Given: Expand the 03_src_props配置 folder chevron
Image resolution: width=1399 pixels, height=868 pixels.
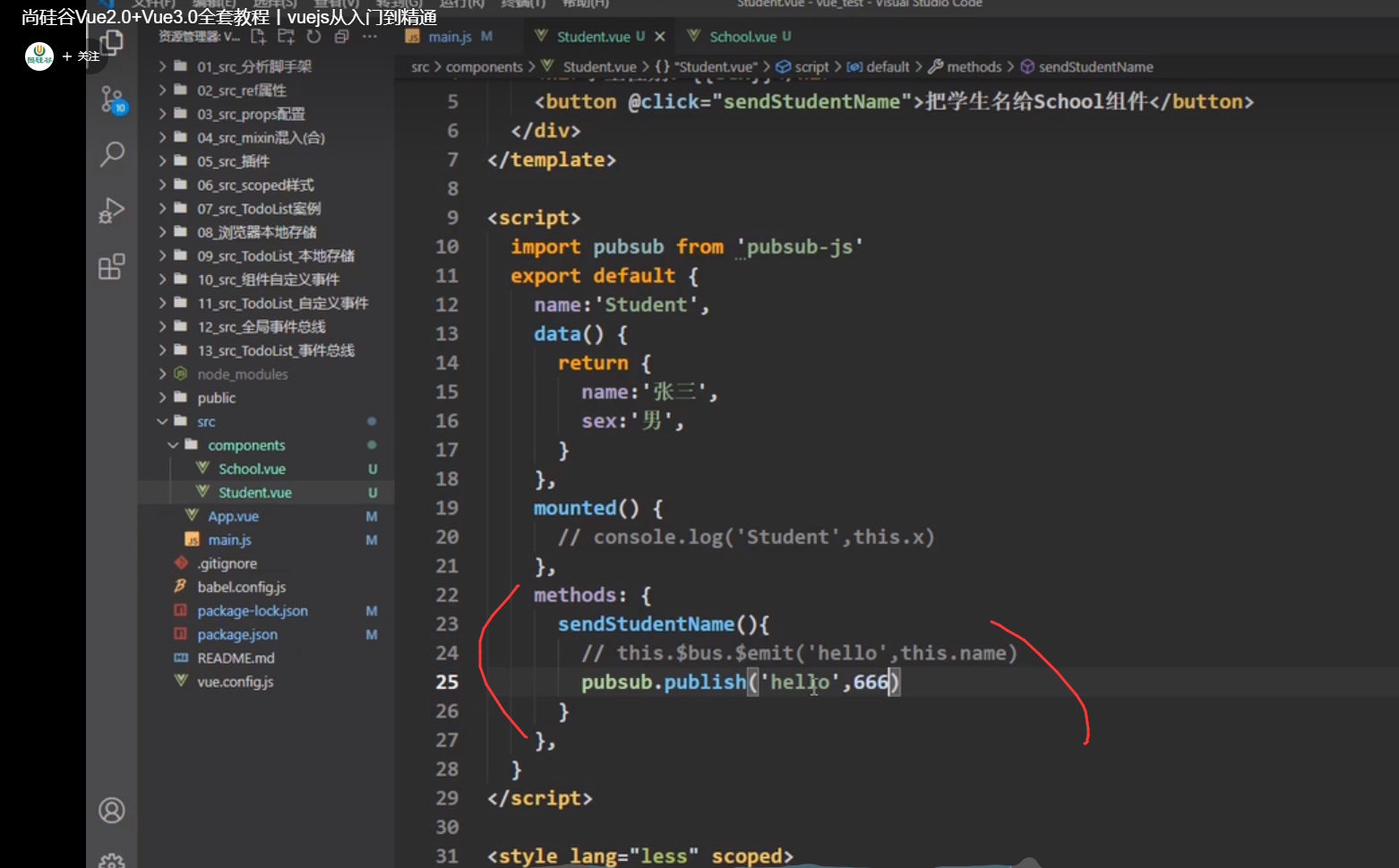Looking at the screenshot, I should (162, 114).
